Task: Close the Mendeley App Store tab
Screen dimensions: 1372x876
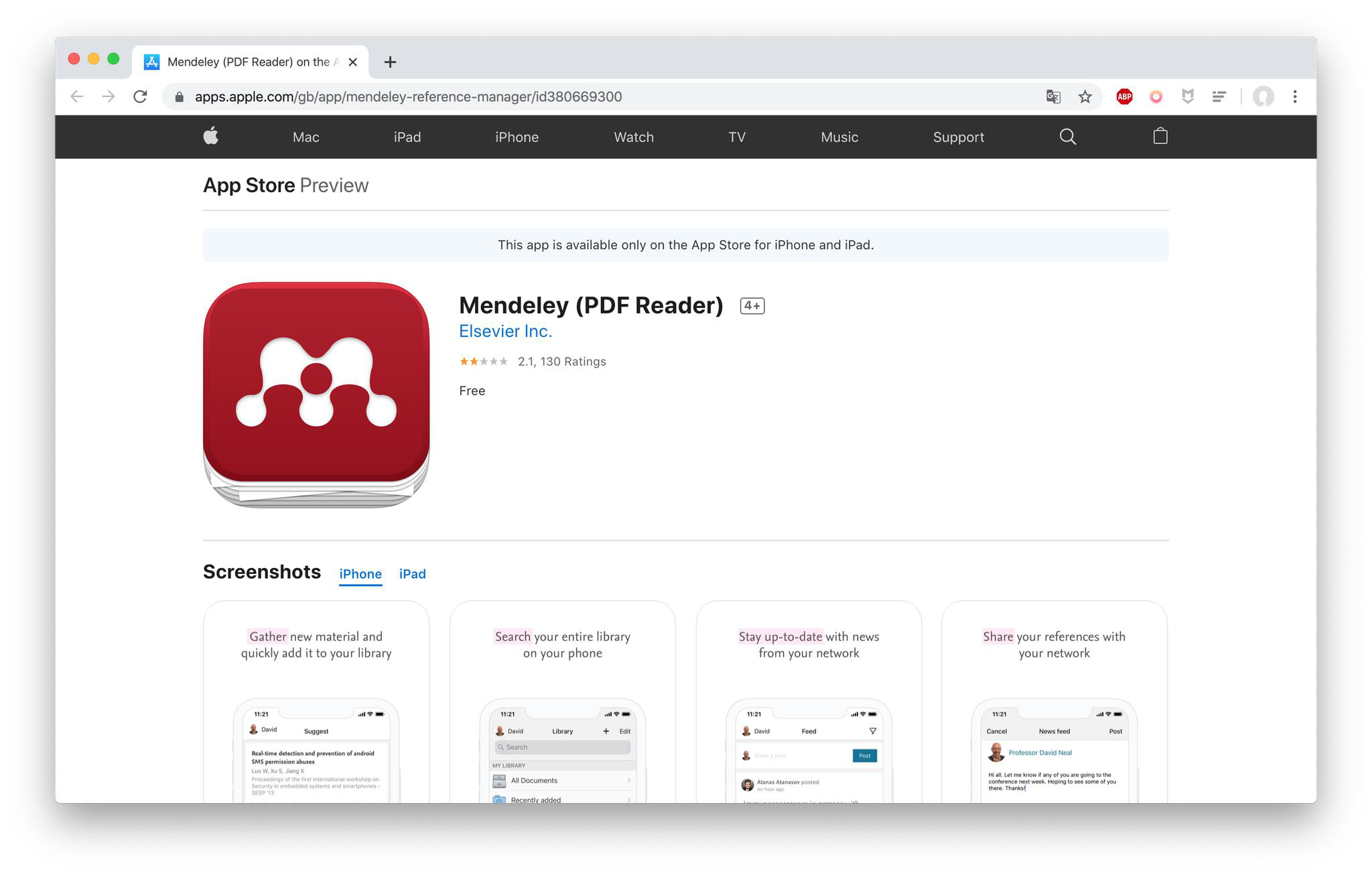Action: (x=353, y=62)
